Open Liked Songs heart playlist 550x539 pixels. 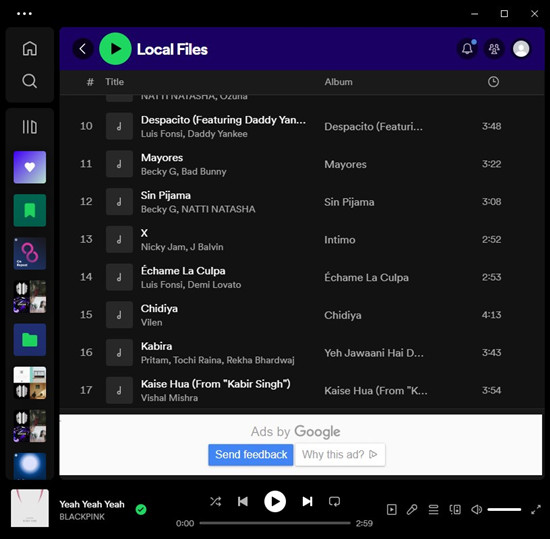[30, 167]
